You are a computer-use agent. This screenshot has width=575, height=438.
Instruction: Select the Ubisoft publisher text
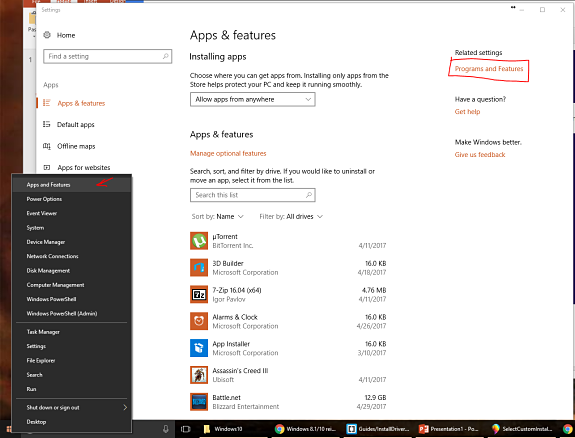pos(223,380)
